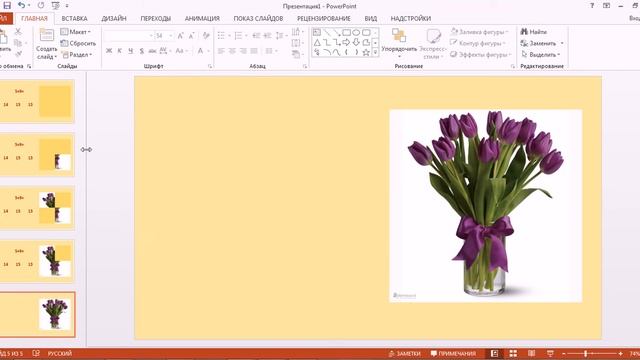Screen dimensions: 640x360
Task: Pick the triangle shape in shapes gallery
Action: tap(317, 42)
